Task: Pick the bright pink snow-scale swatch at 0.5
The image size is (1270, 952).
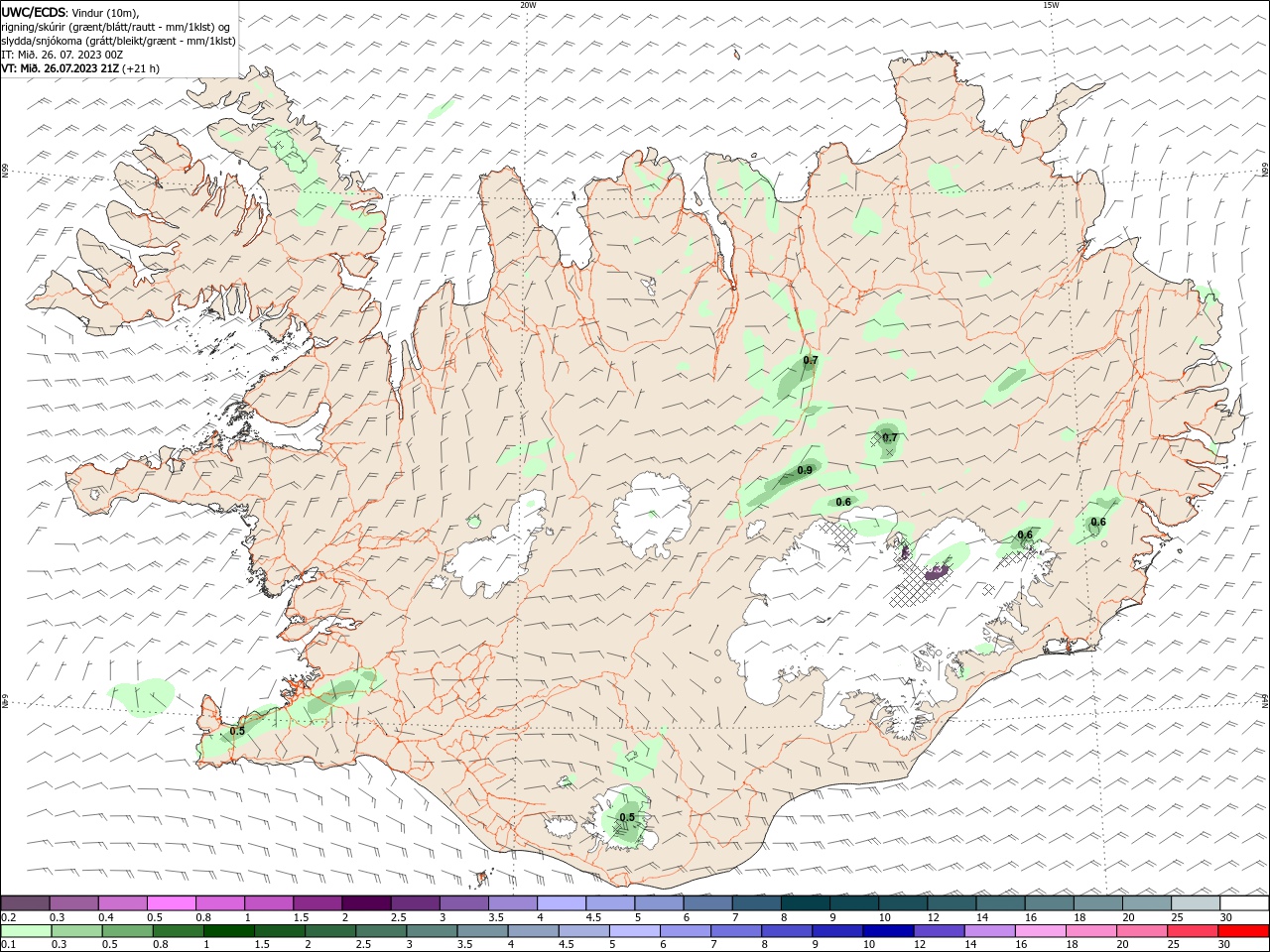Action: [172, 902]
